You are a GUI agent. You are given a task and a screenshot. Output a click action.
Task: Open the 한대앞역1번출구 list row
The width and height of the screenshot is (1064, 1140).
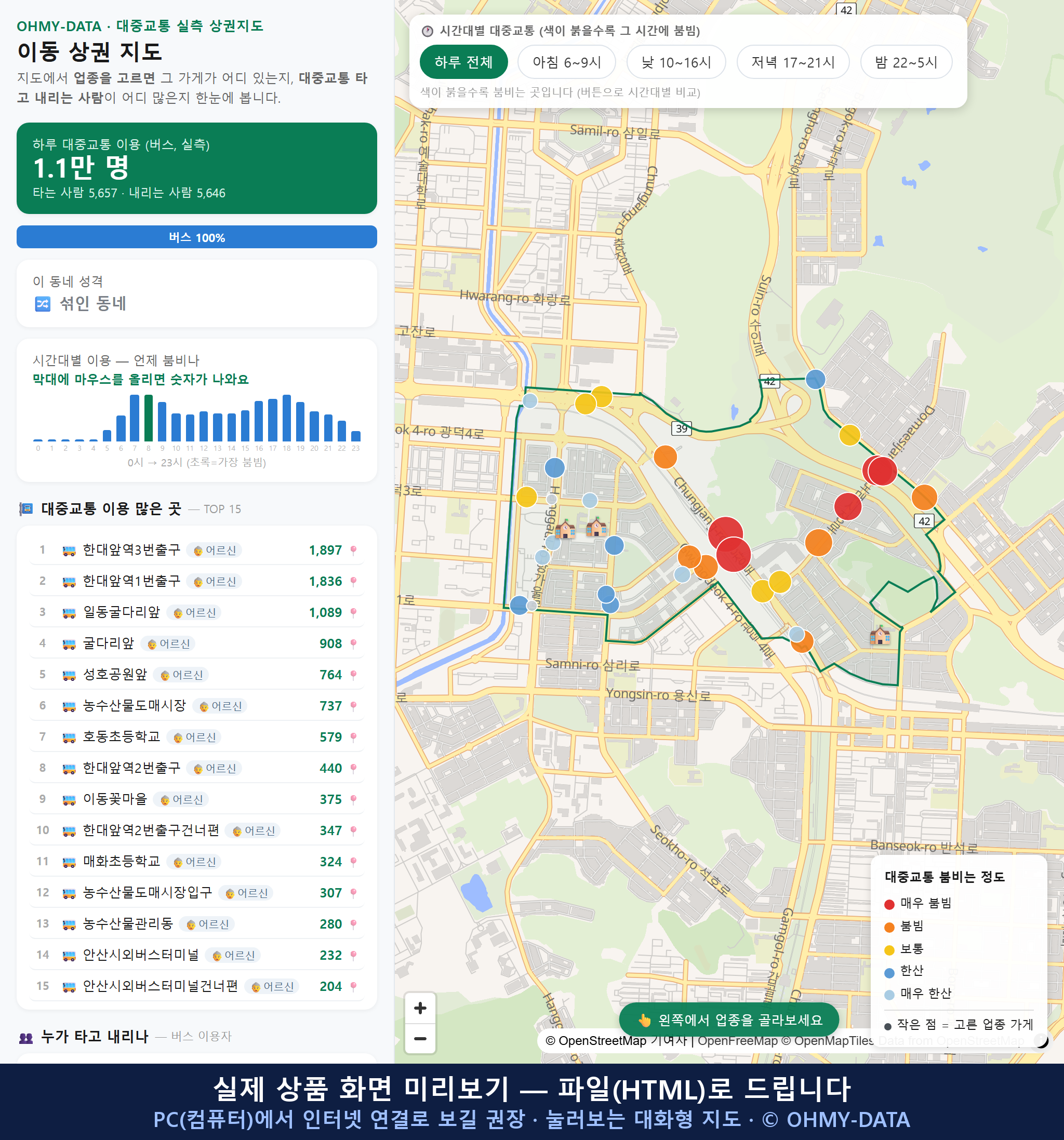tap(196, 582)
